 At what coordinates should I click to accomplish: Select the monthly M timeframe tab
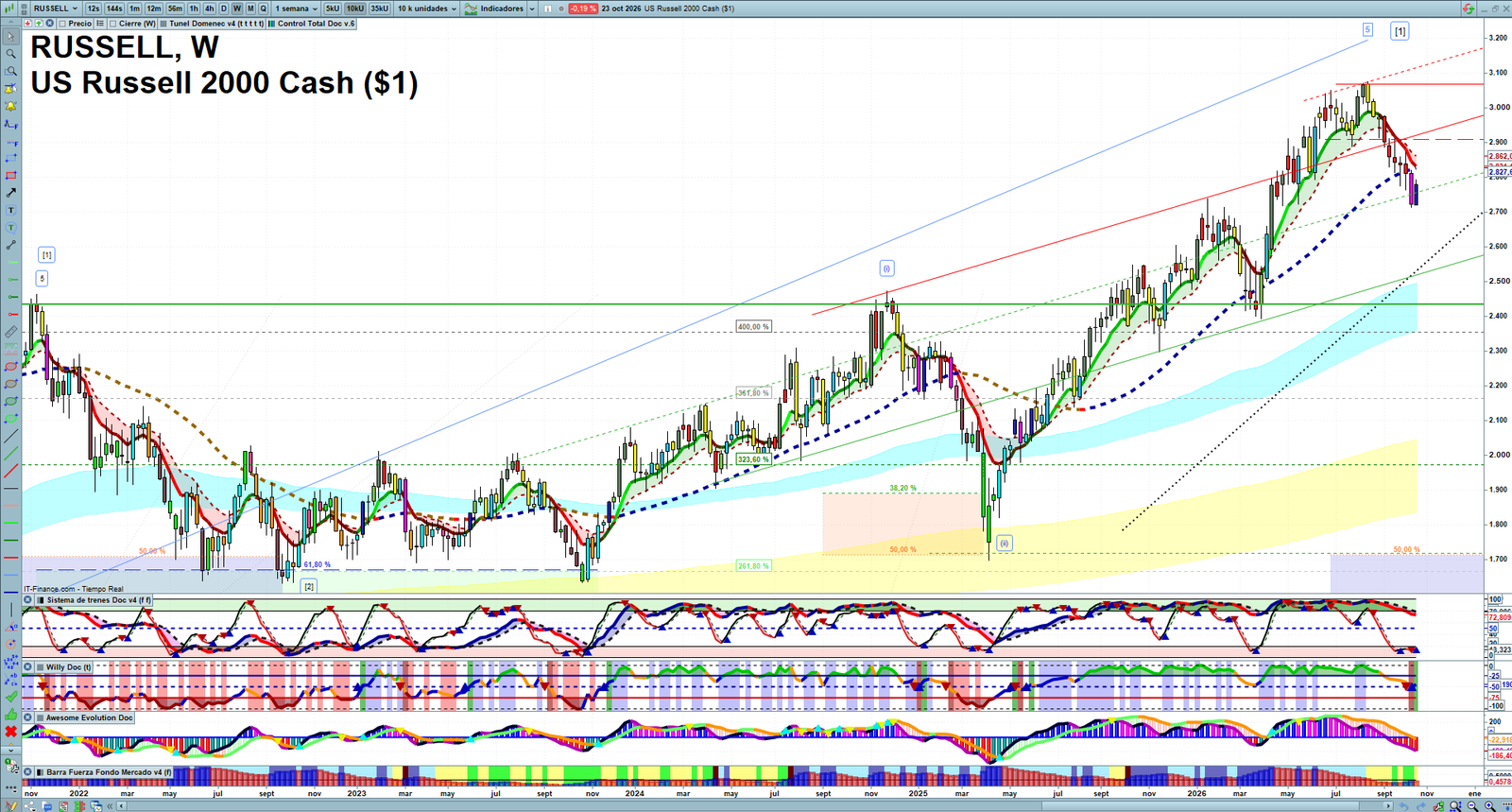tap(250, 9)
